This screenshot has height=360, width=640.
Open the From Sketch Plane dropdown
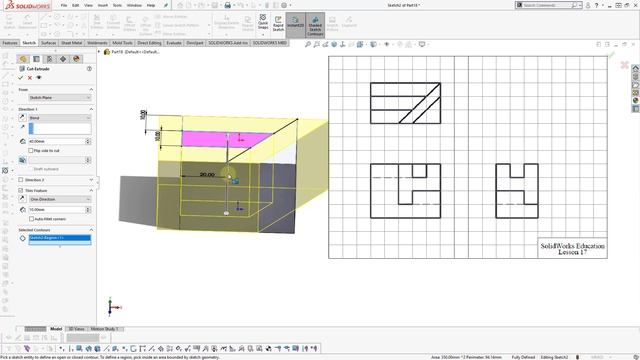pyautogui.click(x=60, y=98)
